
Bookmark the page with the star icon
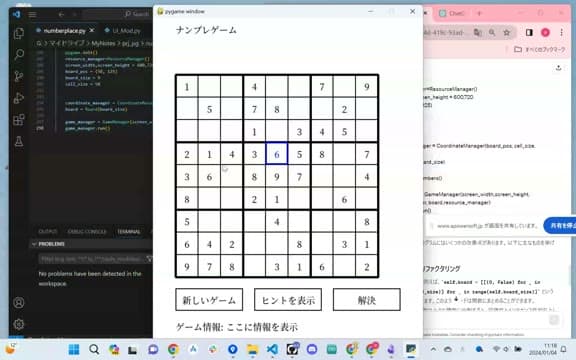pyautogui.click(x=507, y=33)
